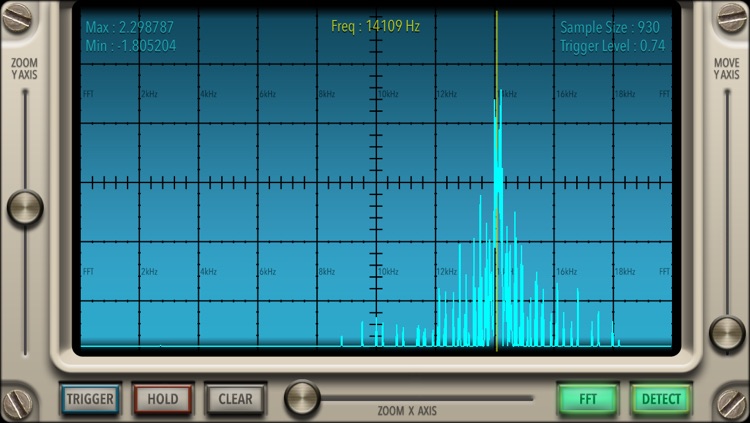Toggle the green DETECT button

pos(661,399)
